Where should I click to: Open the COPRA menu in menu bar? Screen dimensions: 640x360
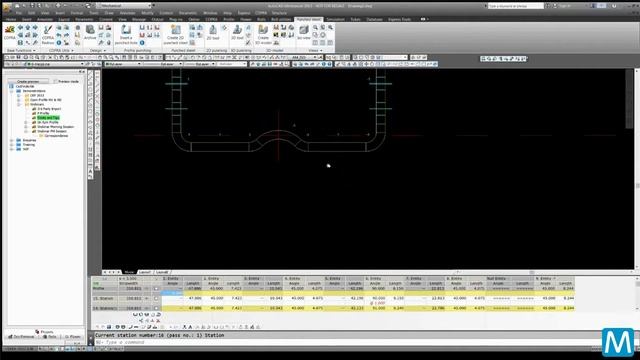pos(261,13)
